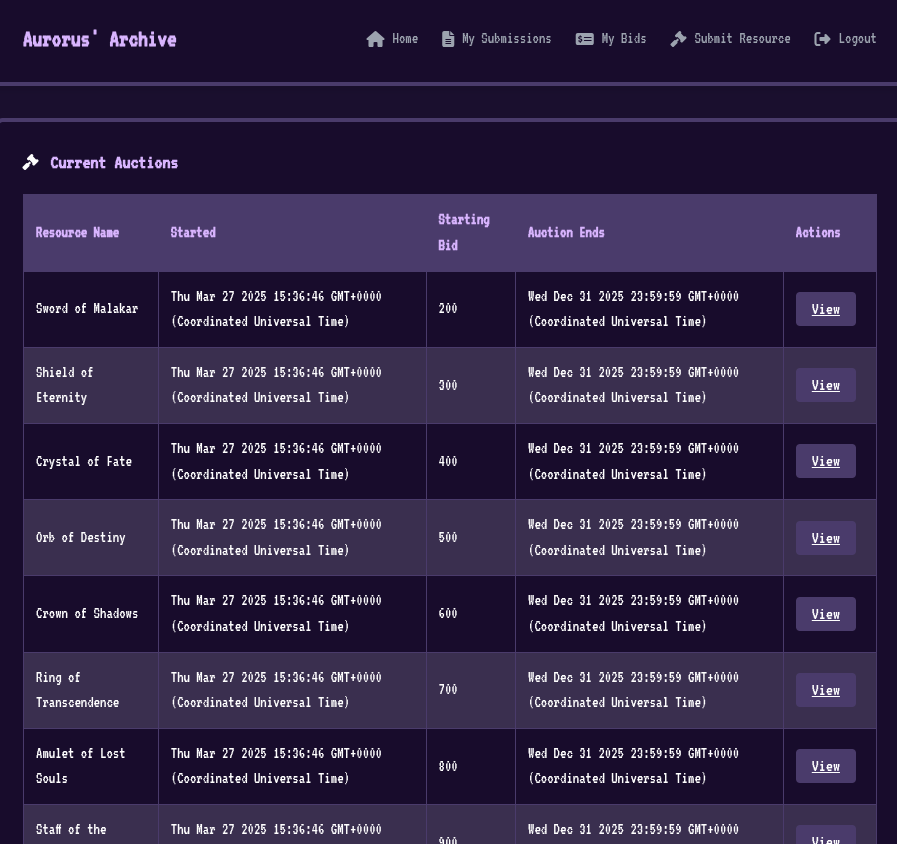Go to the Home page link

coord(405,39)
